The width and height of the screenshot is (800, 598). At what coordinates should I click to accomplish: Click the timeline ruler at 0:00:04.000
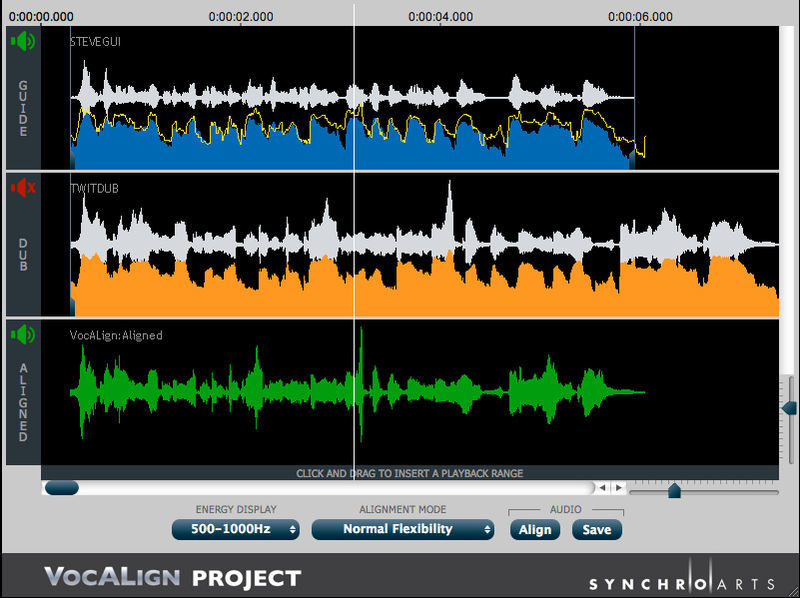click(440, 16)
